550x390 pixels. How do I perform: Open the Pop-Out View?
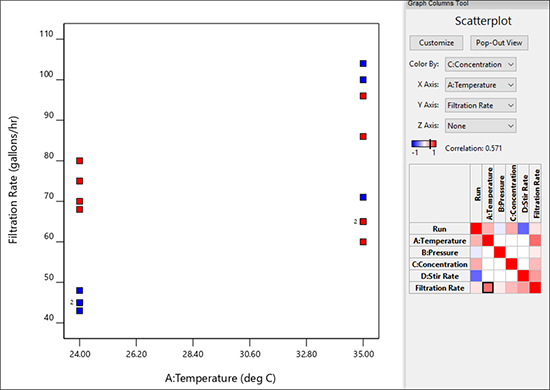499,43
